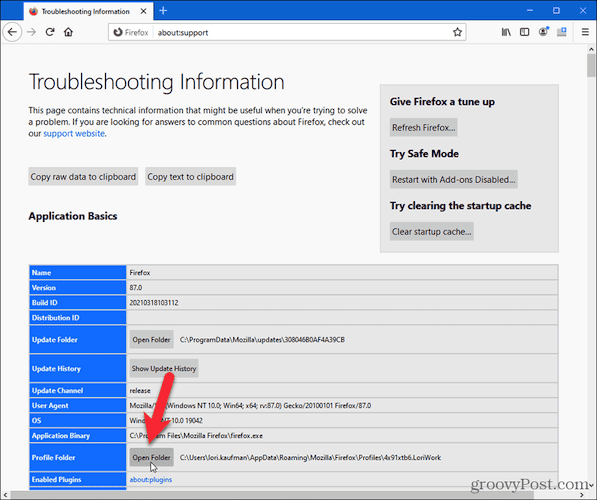
Task: Select the Build ID value 20210318103112
Action: (x=154, y=303)
